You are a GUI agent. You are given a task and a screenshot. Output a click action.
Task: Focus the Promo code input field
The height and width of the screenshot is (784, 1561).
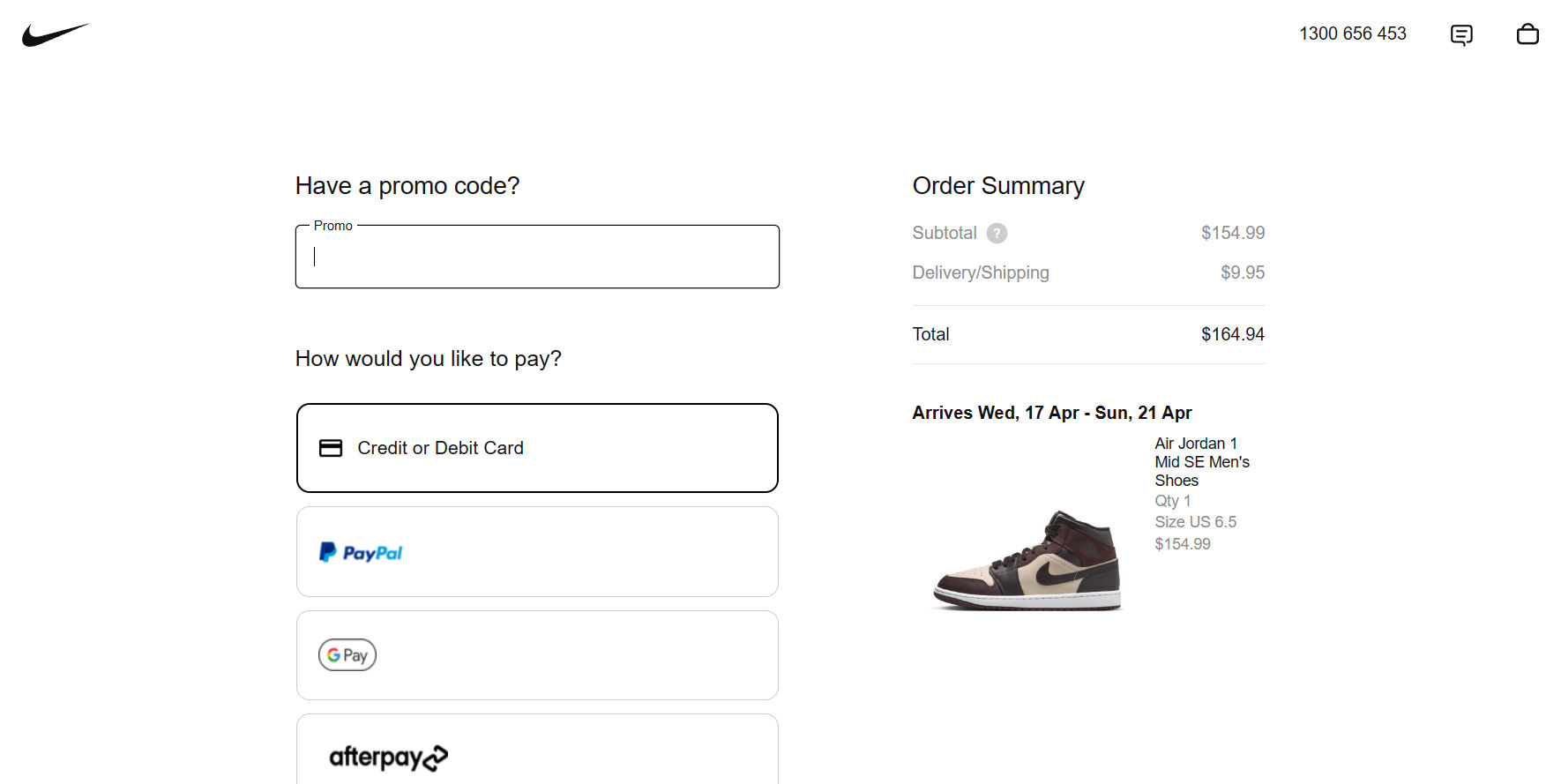coord(537,257)
